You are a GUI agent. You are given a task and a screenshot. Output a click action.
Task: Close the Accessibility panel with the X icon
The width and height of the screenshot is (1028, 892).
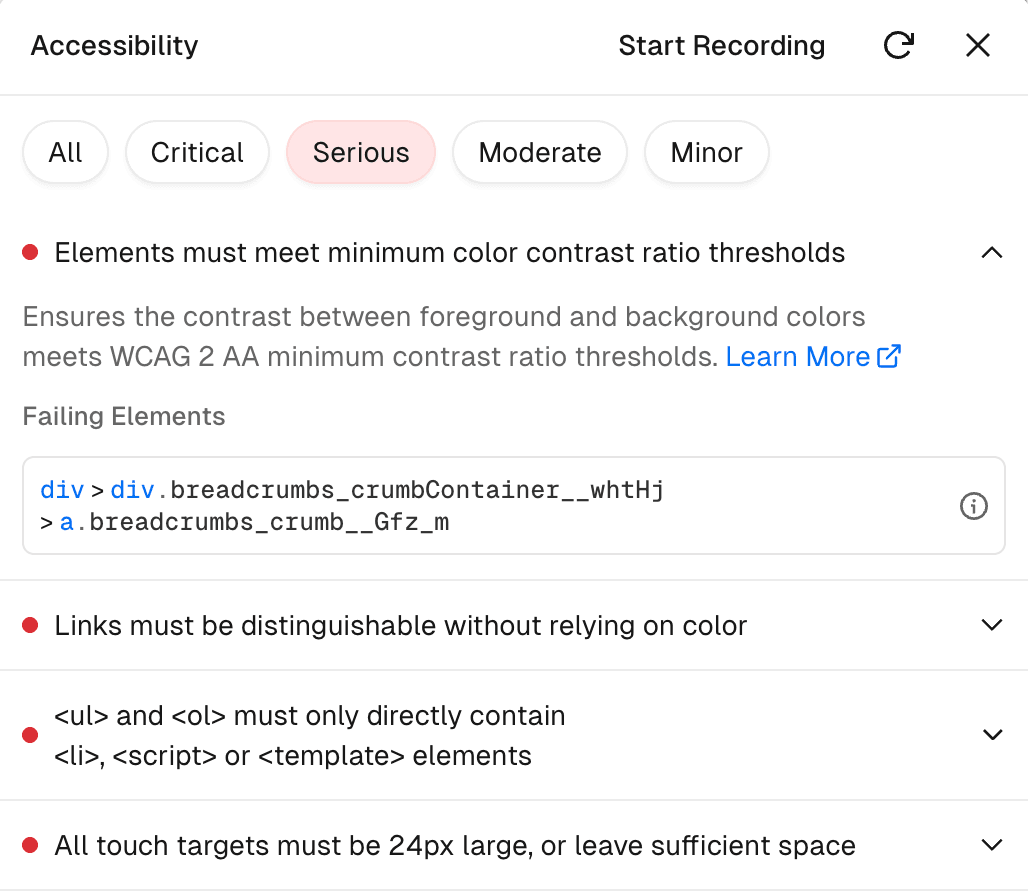tap(977, 45)
